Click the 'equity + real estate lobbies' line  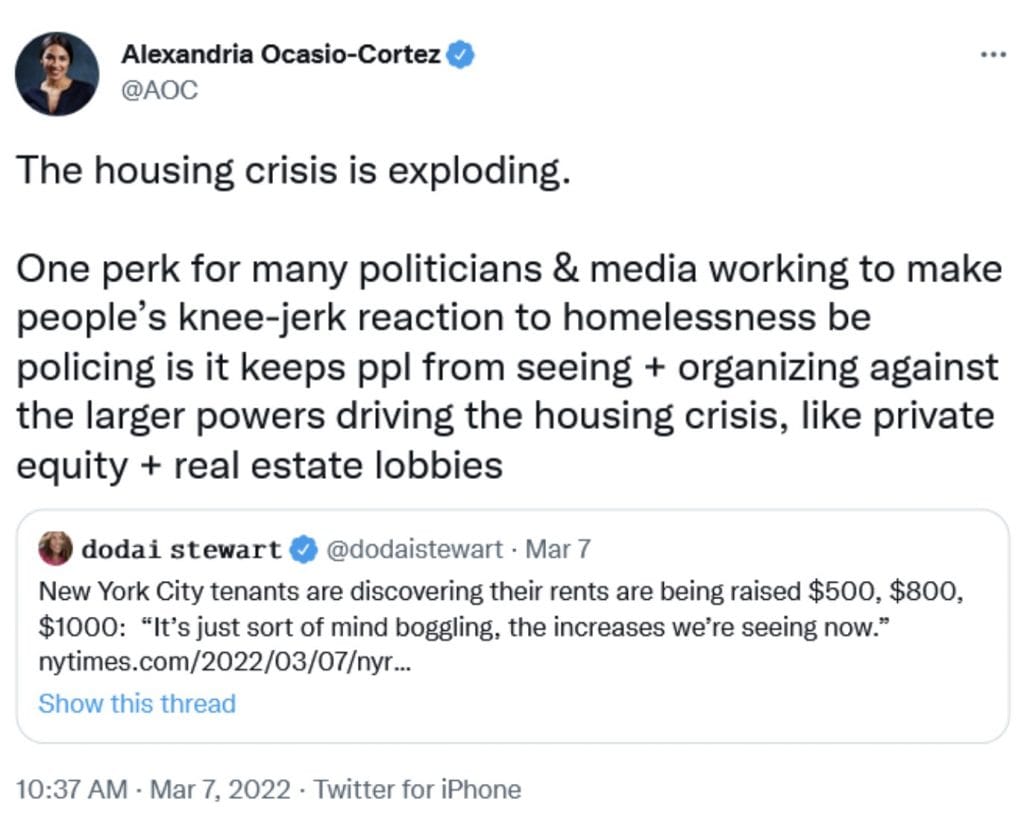[x=259, y=466]
